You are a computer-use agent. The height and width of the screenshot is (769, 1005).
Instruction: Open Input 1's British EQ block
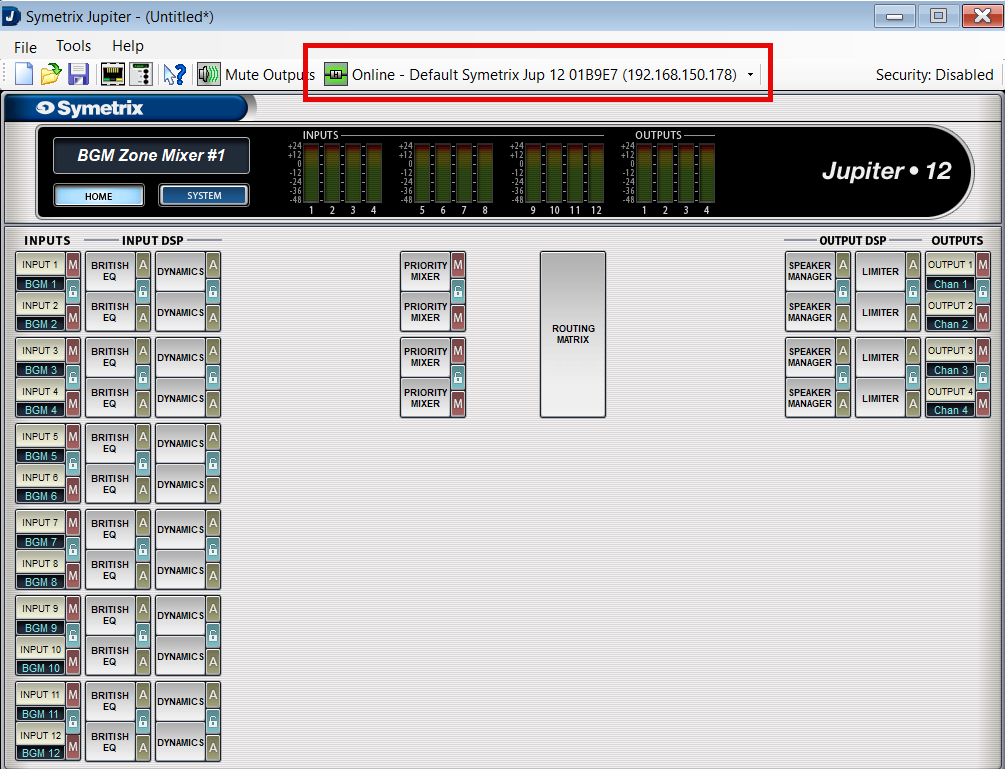[110, 271]
